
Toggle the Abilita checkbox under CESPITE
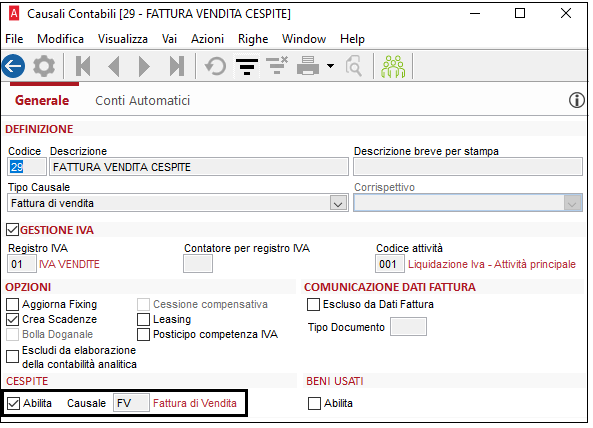[13, 403]
